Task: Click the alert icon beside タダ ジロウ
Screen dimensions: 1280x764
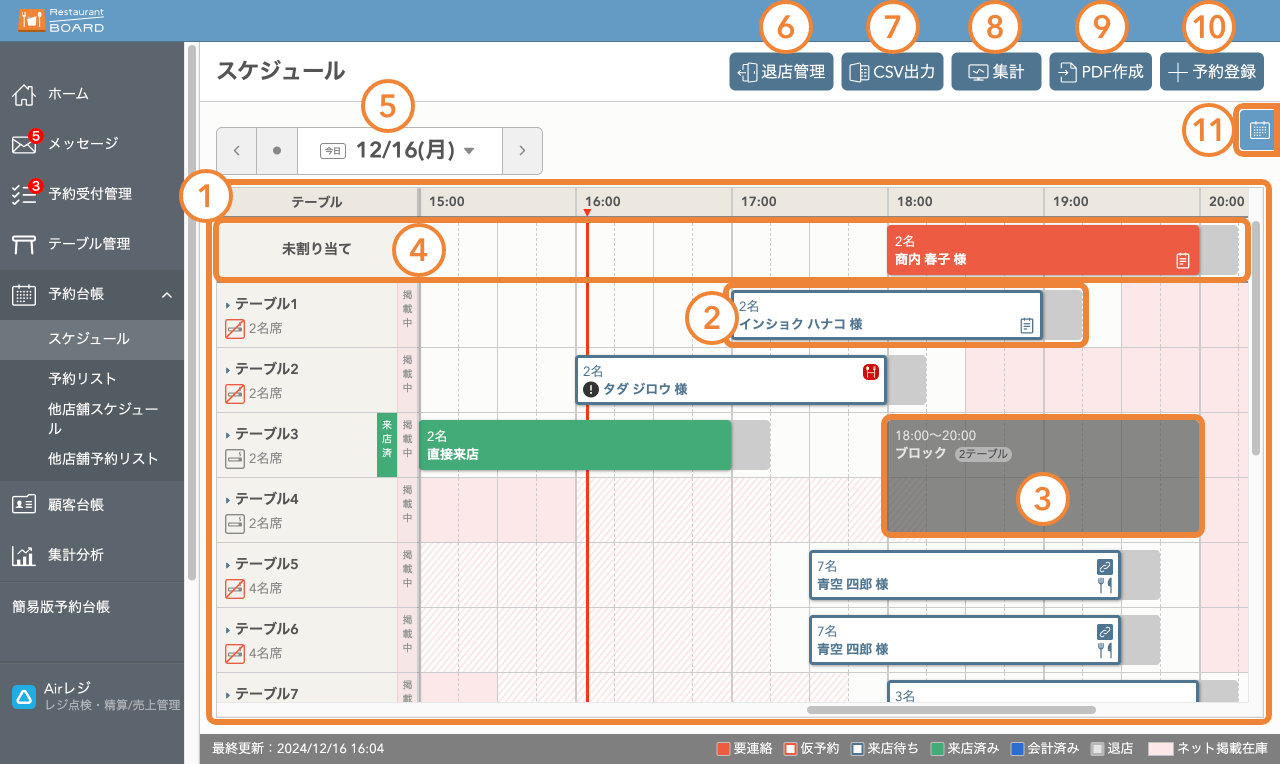Action: click(591, 389)
